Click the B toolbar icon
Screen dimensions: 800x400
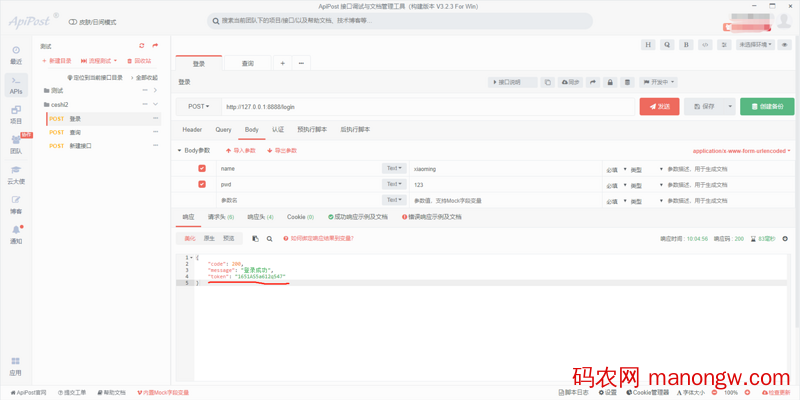pos(686,44)
